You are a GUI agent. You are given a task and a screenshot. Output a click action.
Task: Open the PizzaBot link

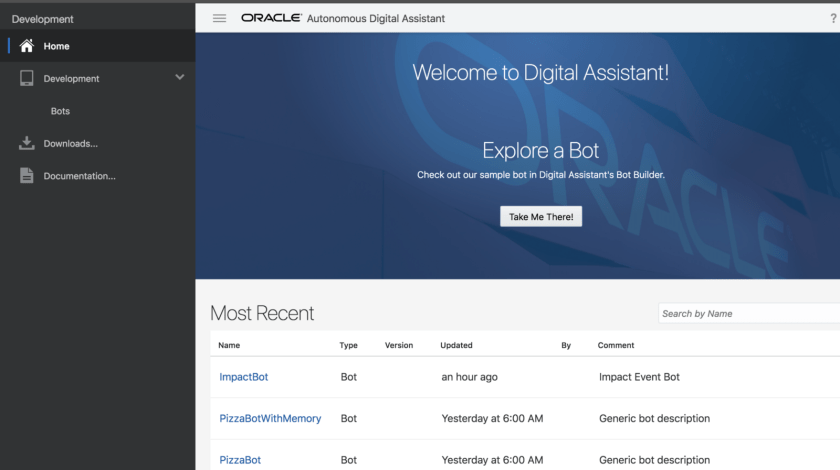coord(240,460)
